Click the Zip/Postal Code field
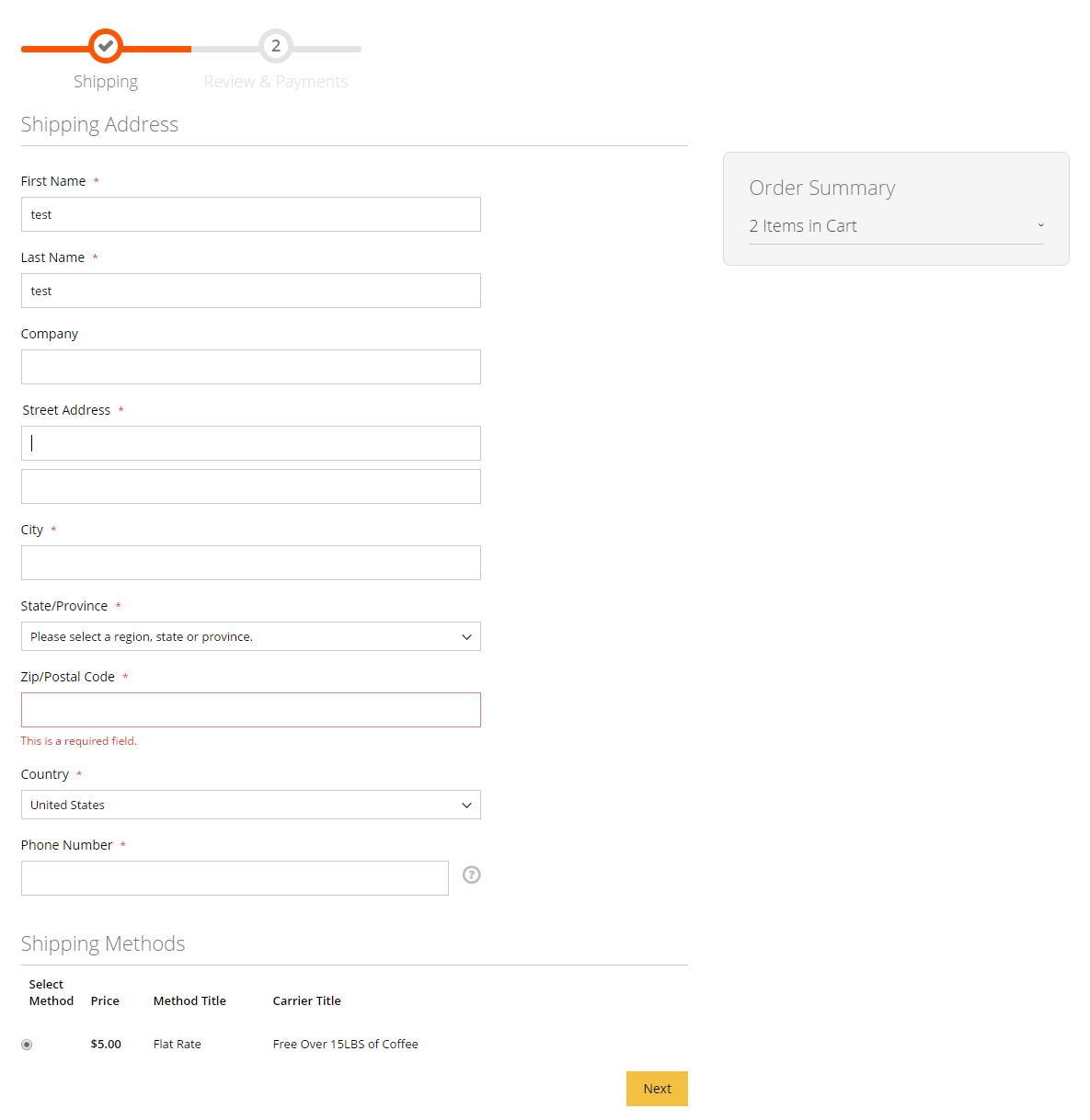 [x=250, y=710]
